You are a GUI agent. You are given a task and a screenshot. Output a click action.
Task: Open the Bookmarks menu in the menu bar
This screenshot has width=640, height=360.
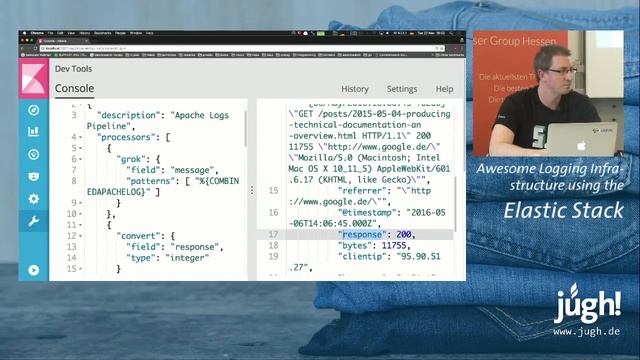coord(102,33)
